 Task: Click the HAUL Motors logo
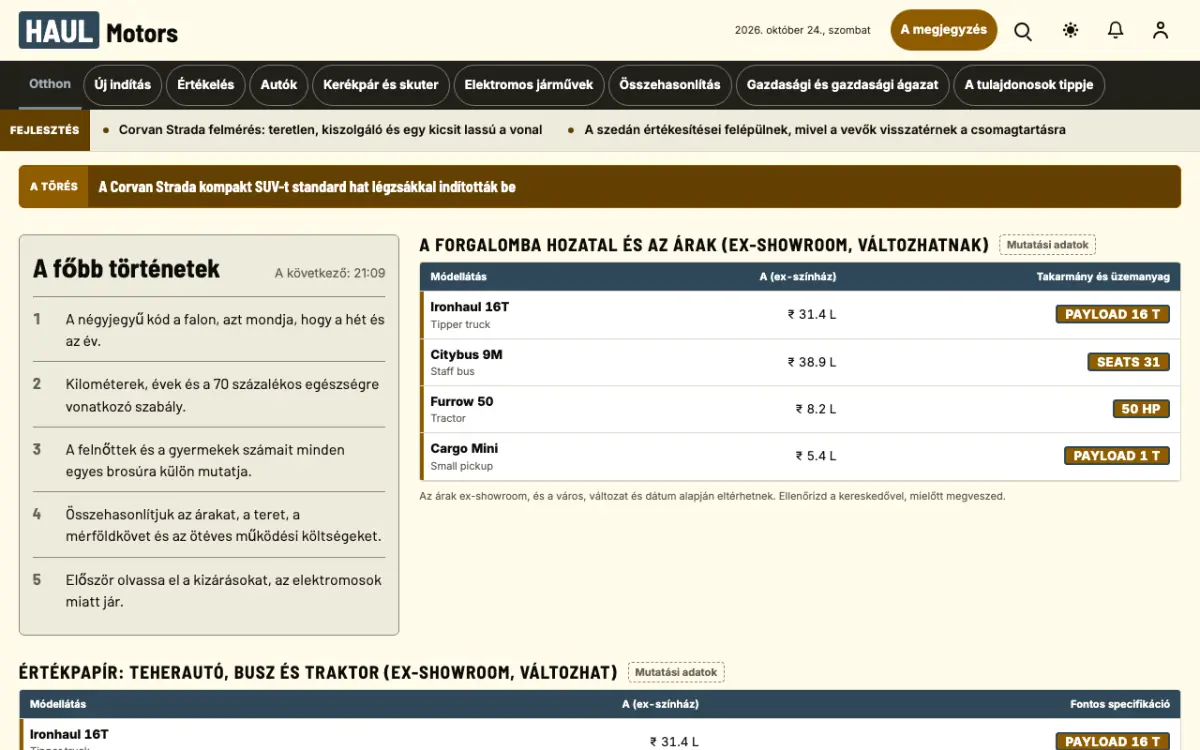(x=98, y=31)
